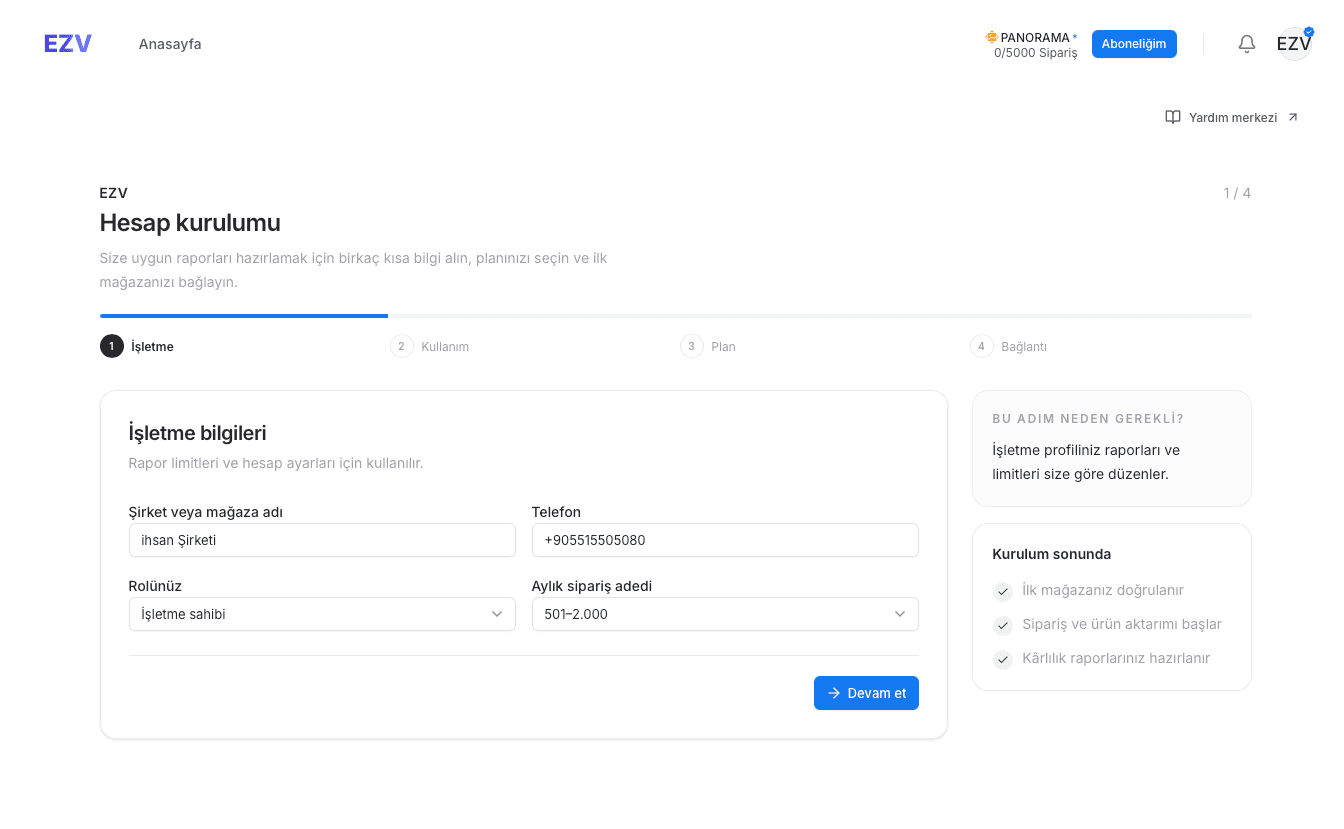
Task: Click the setup progress bar
Action: coord(675,316)
